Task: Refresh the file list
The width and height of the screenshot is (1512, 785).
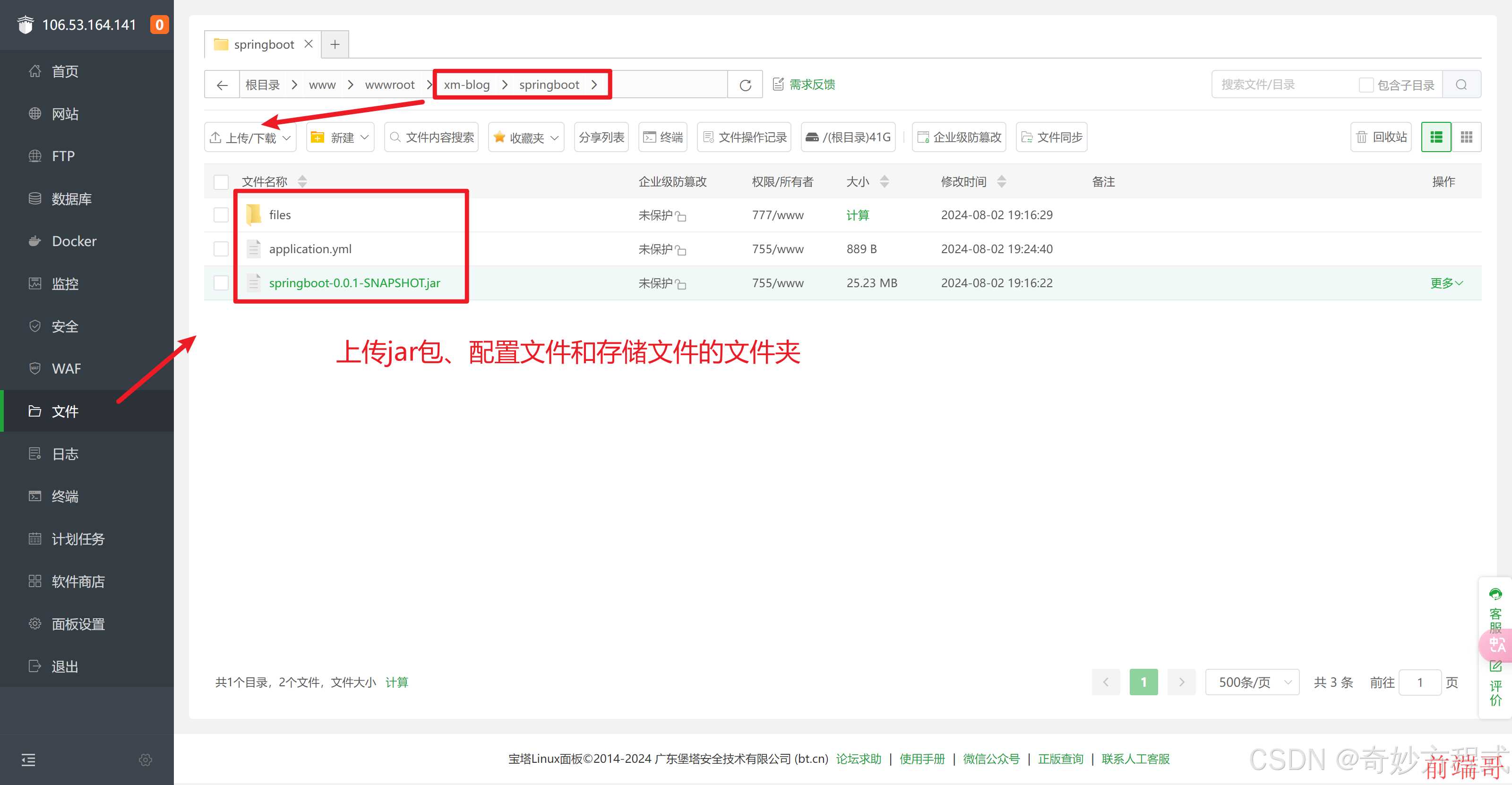Action: pos(746,85)
